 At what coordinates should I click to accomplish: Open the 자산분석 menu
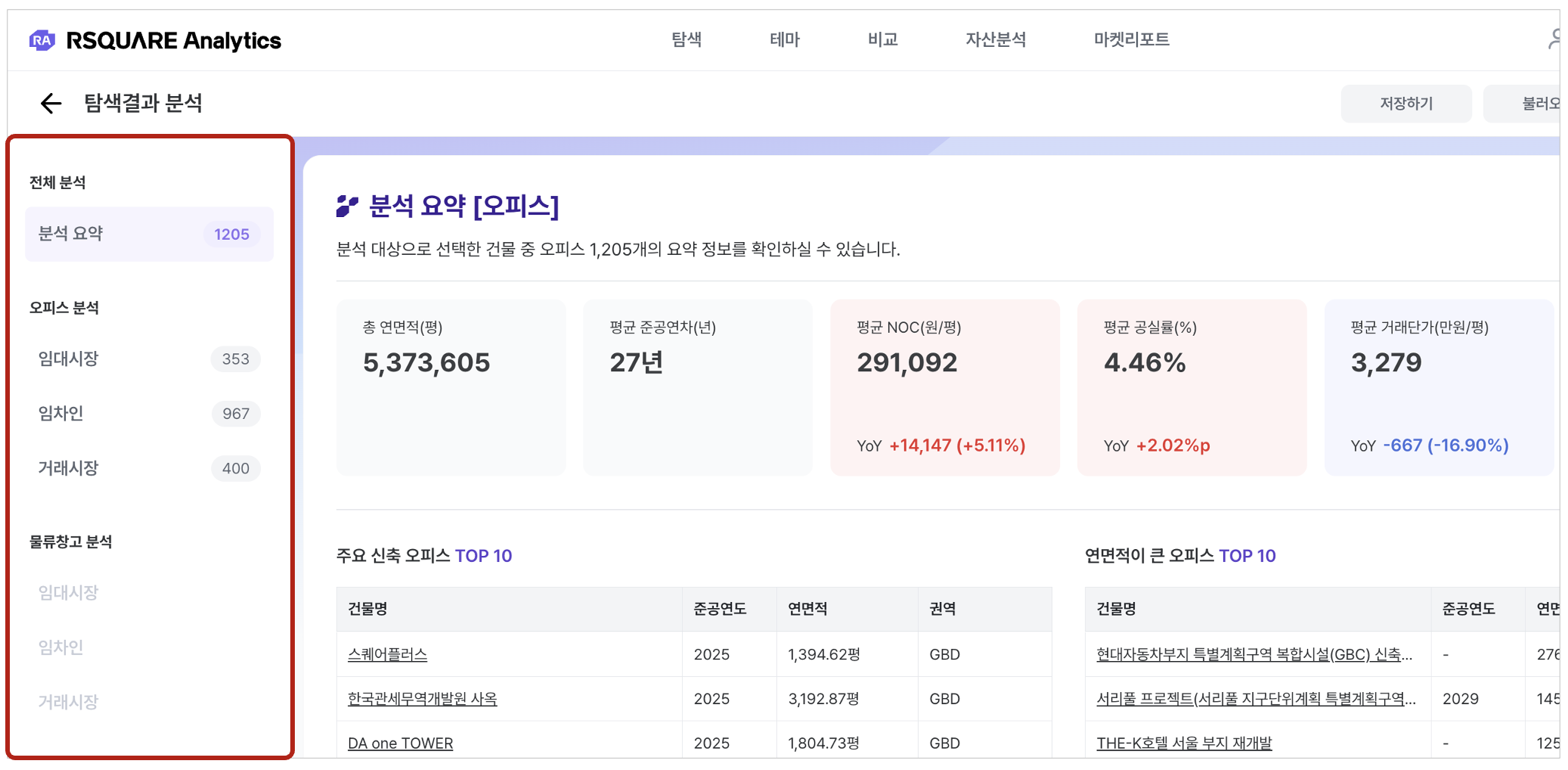pos(995,39)
